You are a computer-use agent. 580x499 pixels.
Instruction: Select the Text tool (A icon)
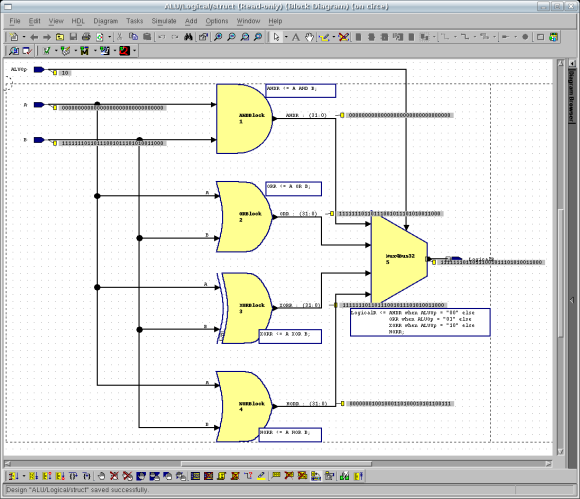pyautogui.click(x=296, y=37)
